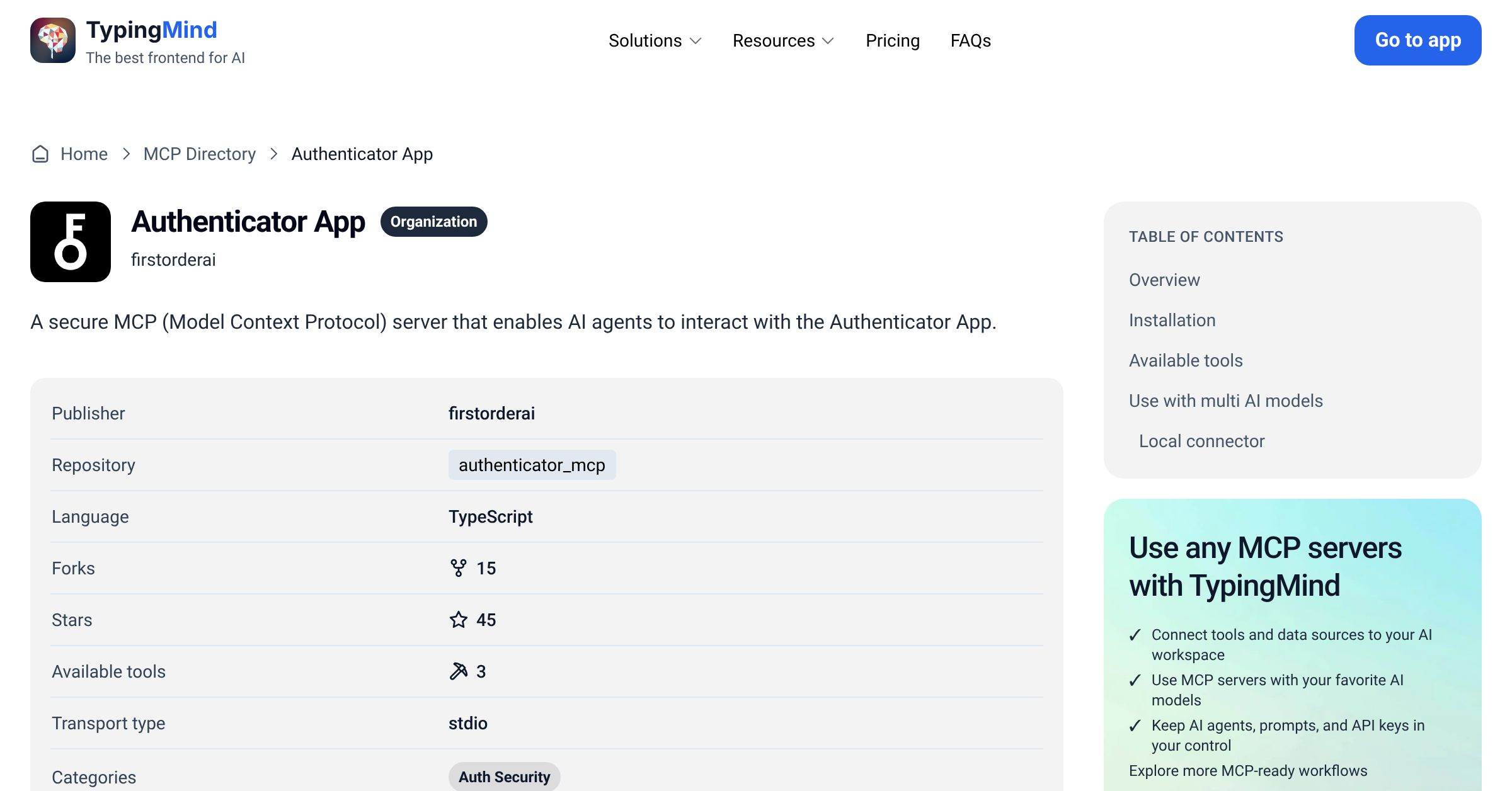Viewport: 1512px width, 791px height.
Task: Click the Authenticator App heading
Action: (248, 222)
